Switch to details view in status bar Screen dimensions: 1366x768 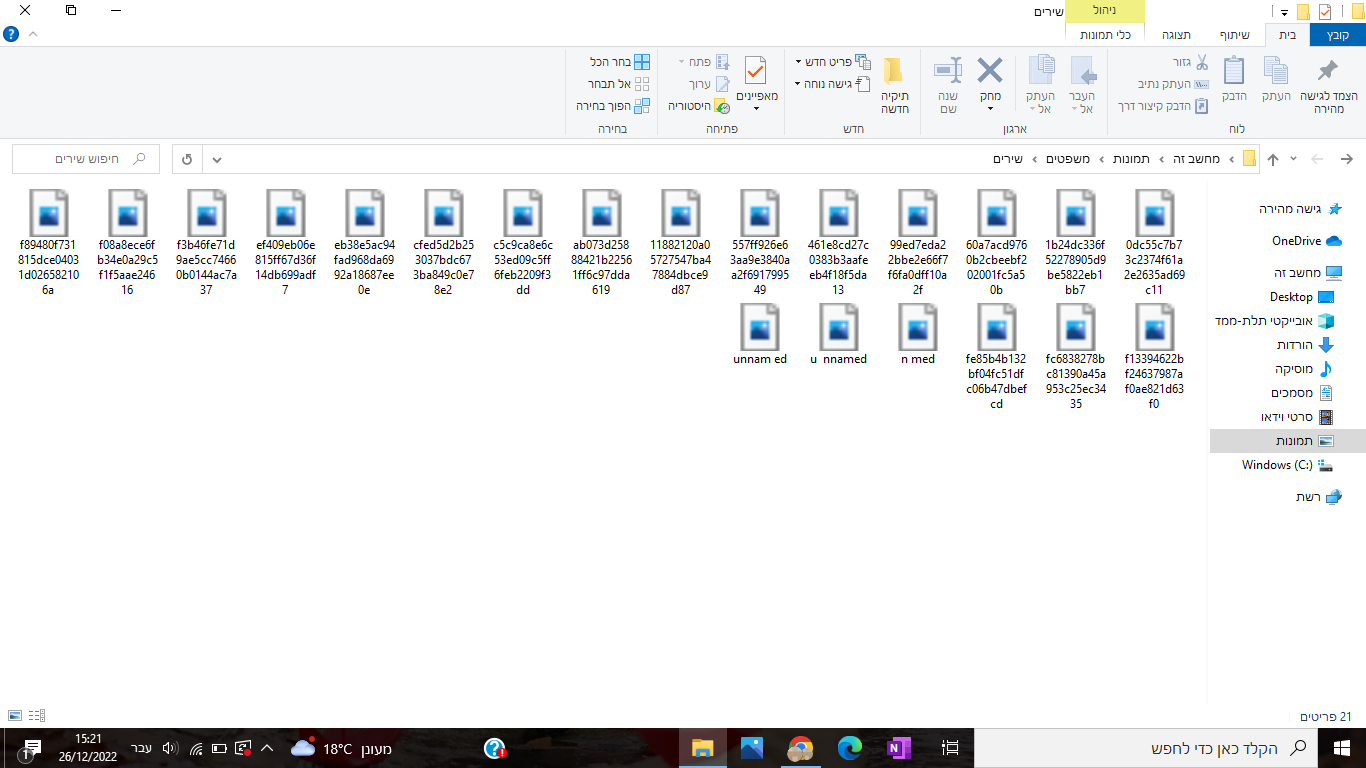(37, 716)
